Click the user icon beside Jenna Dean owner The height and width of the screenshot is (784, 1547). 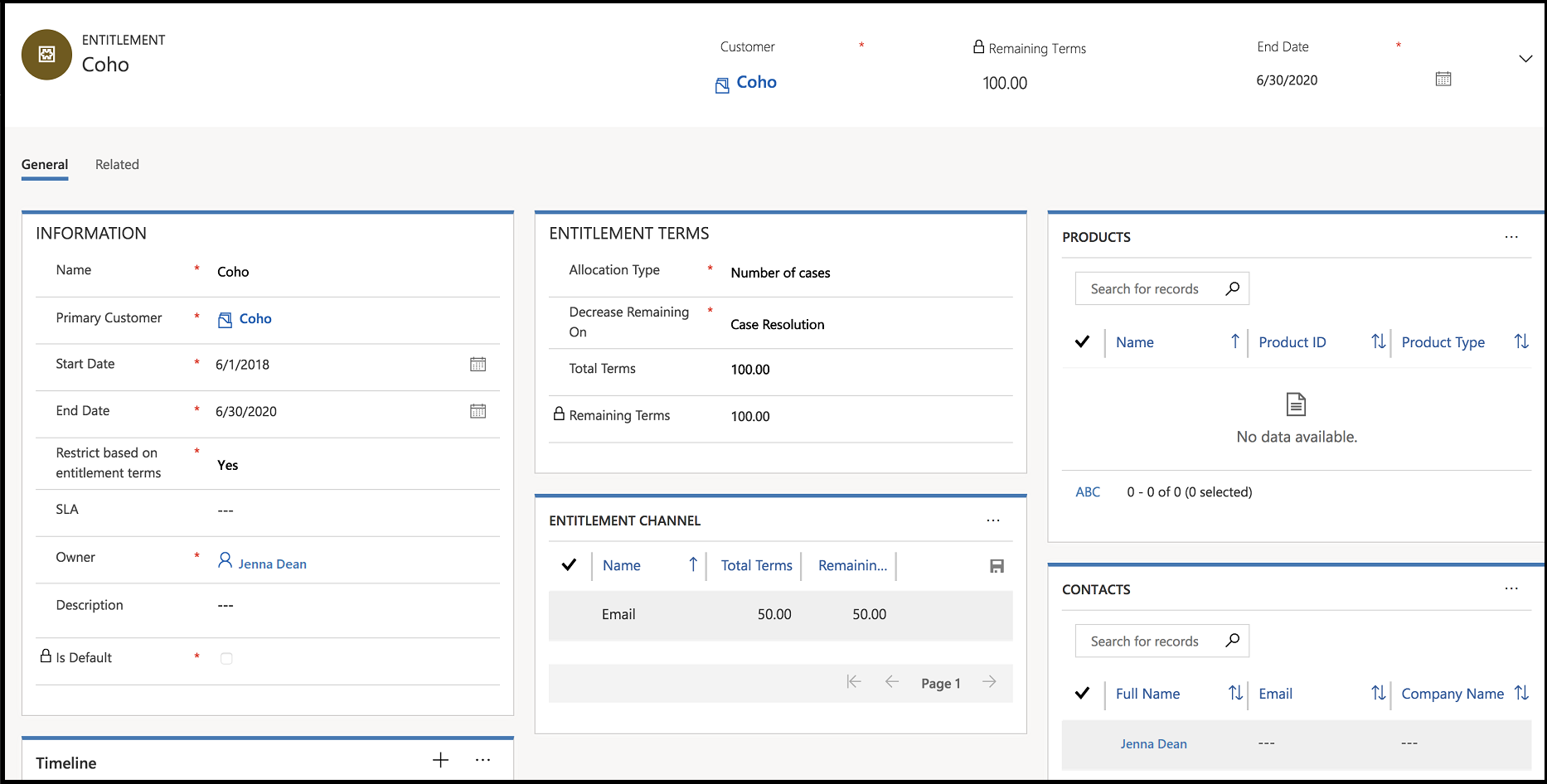click(225, 561)
